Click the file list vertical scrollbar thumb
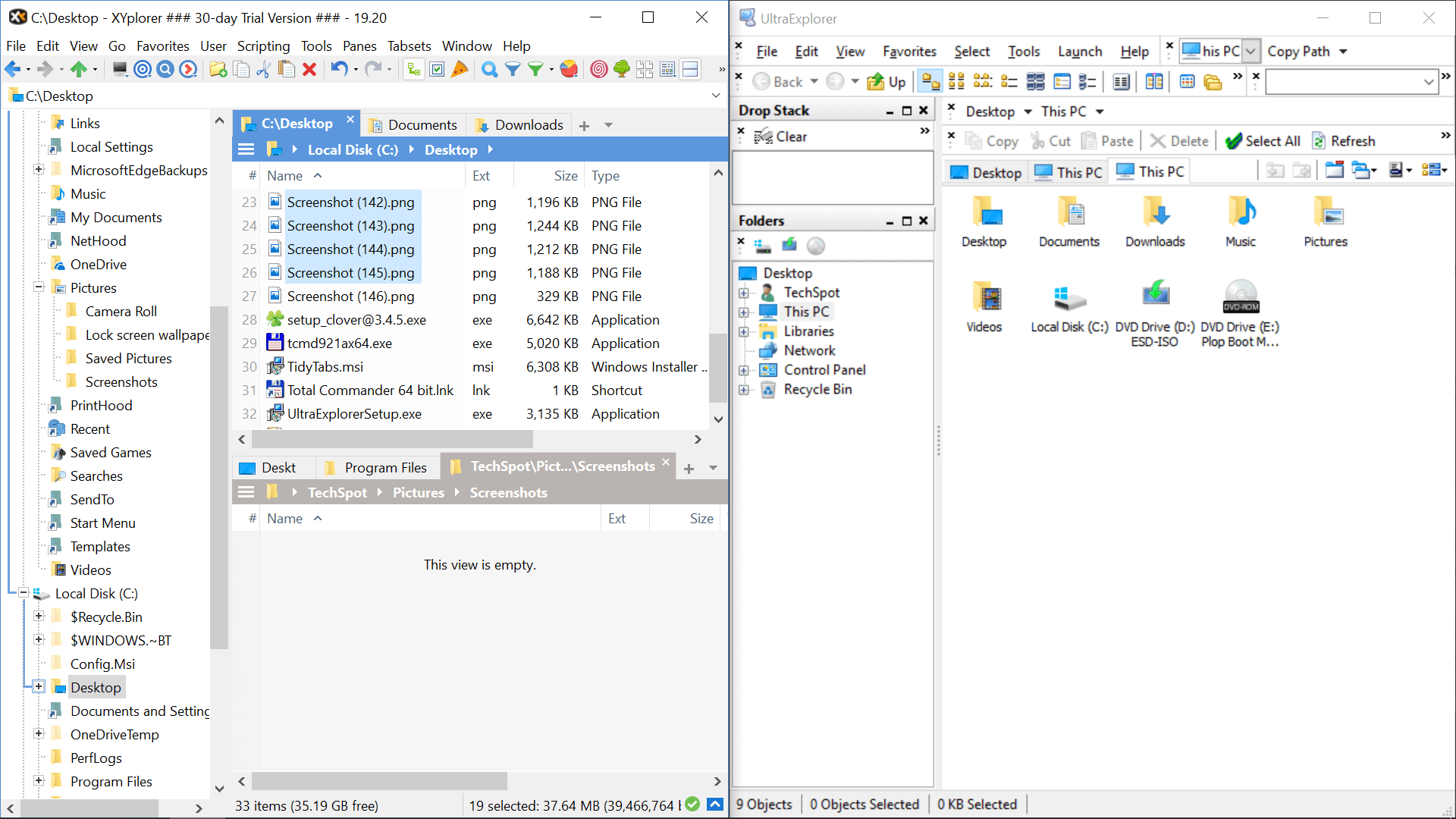This screenshot has width=1456, height=819. [717, 367]
